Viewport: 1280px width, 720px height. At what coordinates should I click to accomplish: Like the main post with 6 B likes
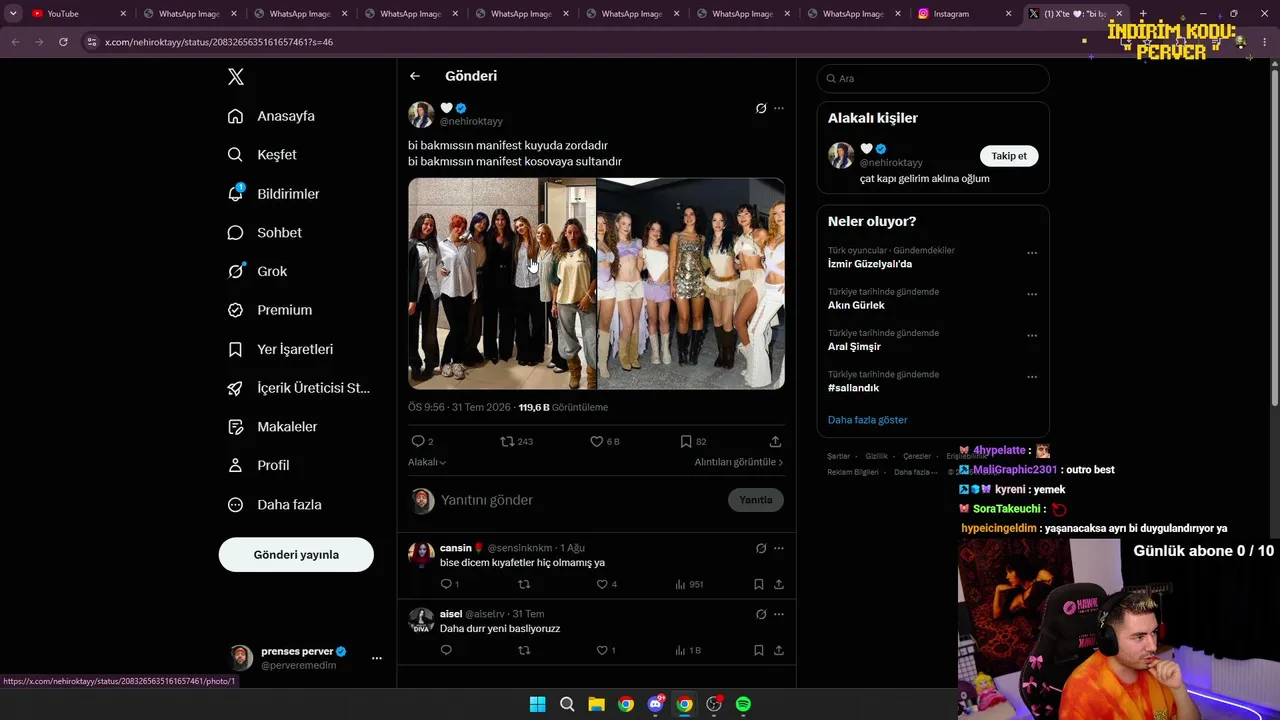(596, 441)
